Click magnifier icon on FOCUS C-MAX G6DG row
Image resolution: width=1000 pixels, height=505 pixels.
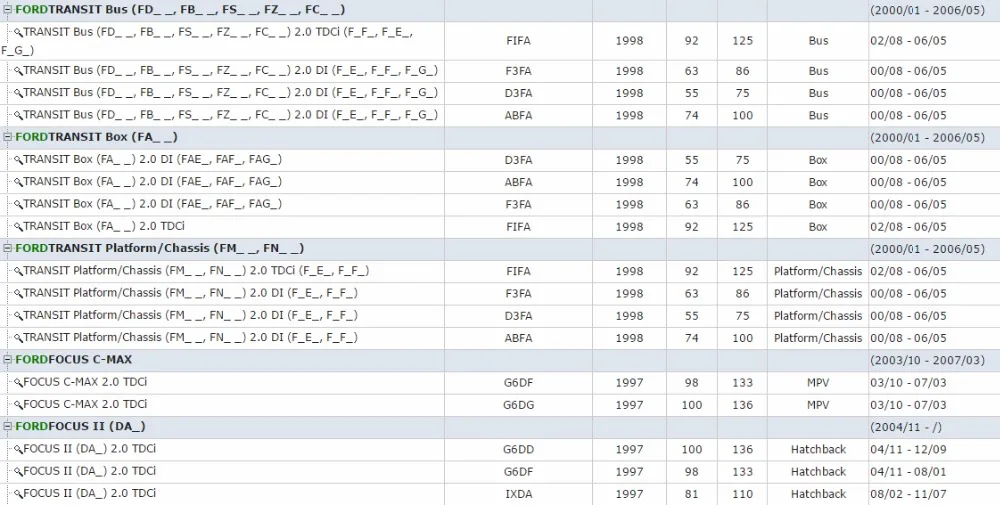[18, 405]
